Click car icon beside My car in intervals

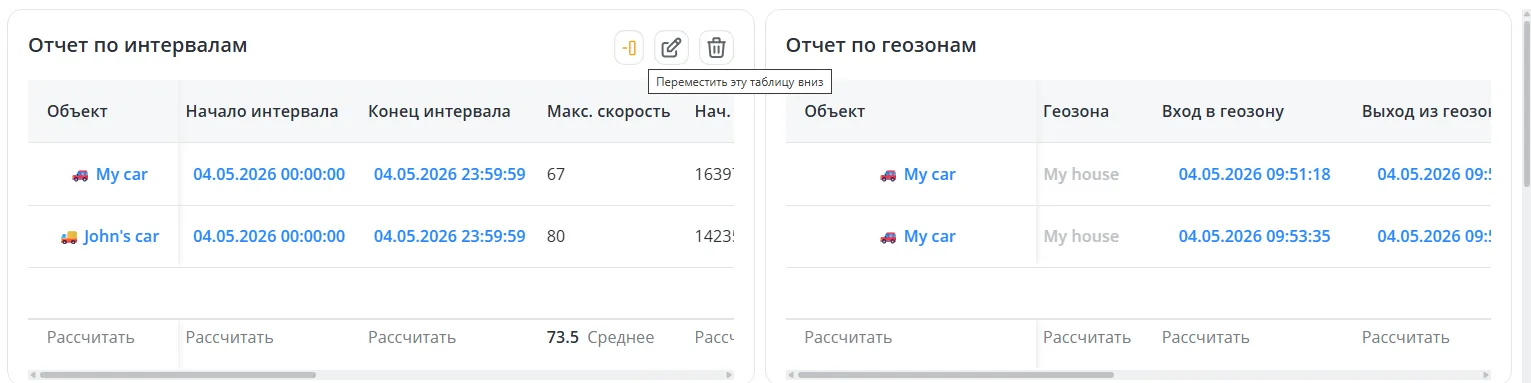80,175
